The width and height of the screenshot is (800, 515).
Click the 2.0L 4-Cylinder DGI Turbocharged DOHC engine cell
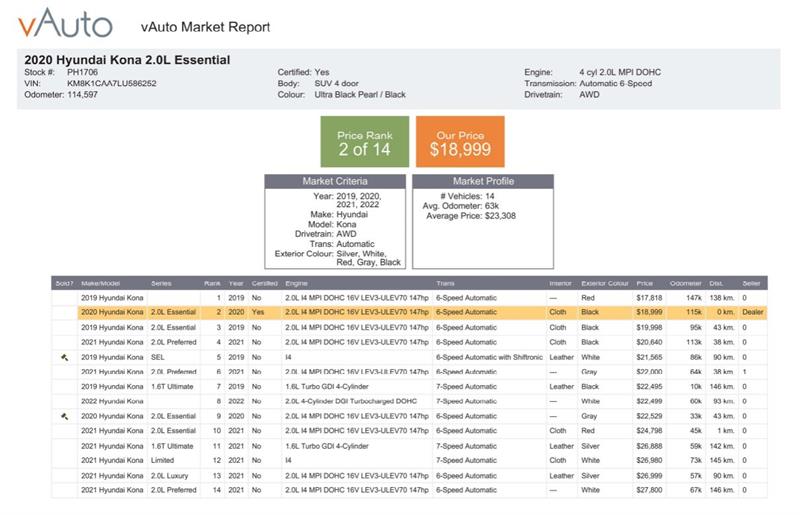(351, 401)
